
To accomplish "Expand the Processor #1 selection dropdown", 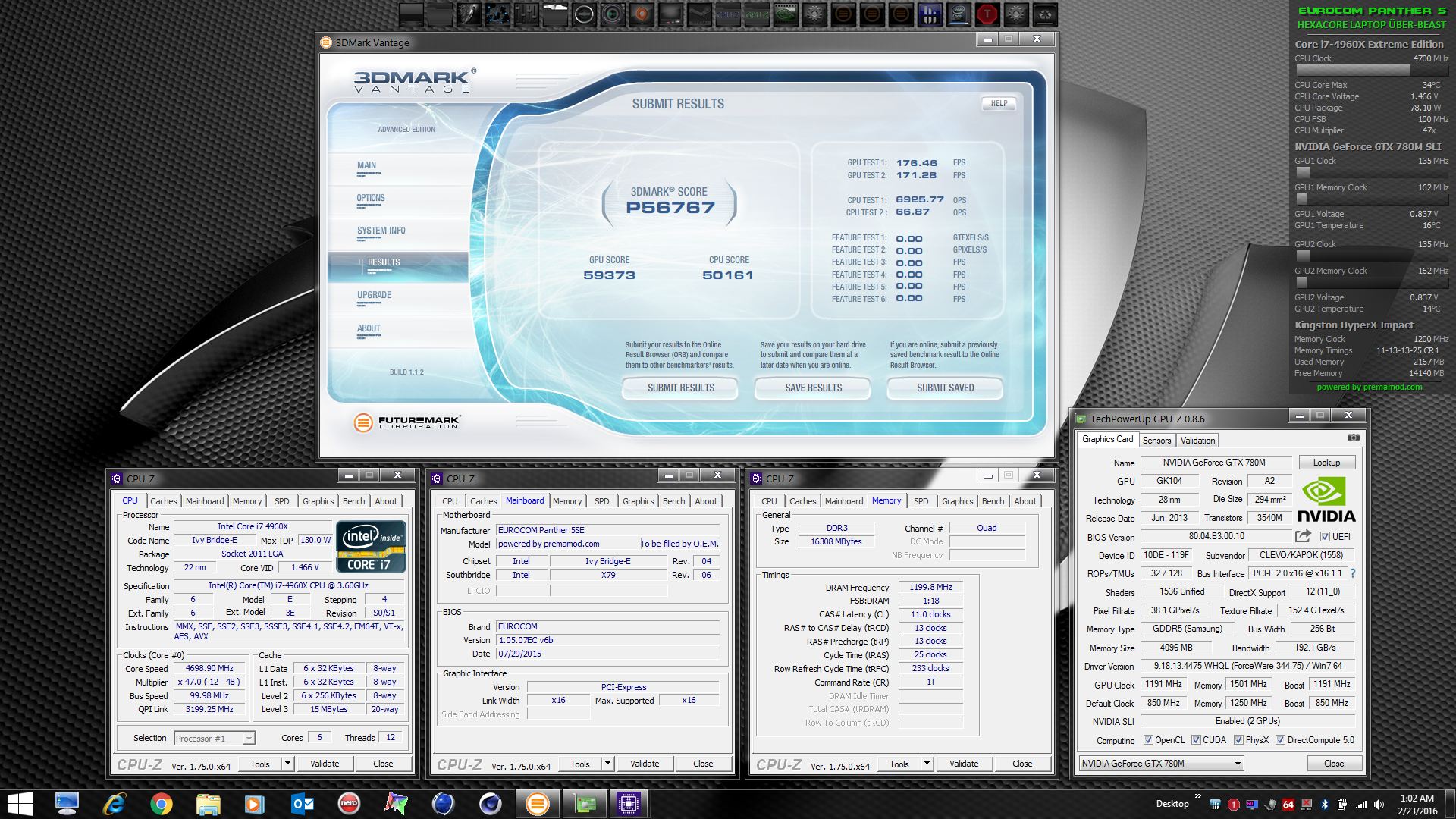I will point(248,738).
